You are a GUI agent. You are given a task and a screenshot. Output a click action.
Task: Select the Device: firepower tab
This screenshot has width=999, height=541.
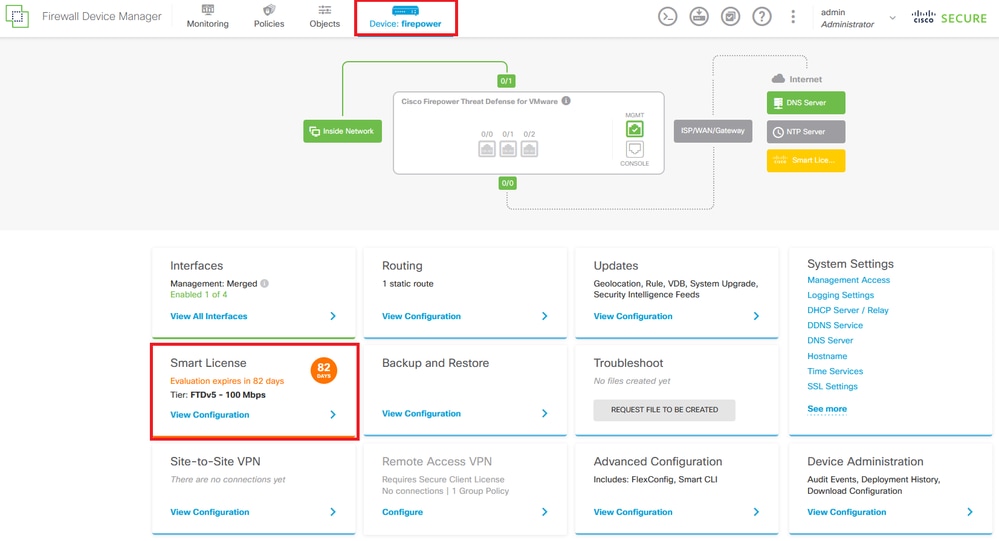405,18
